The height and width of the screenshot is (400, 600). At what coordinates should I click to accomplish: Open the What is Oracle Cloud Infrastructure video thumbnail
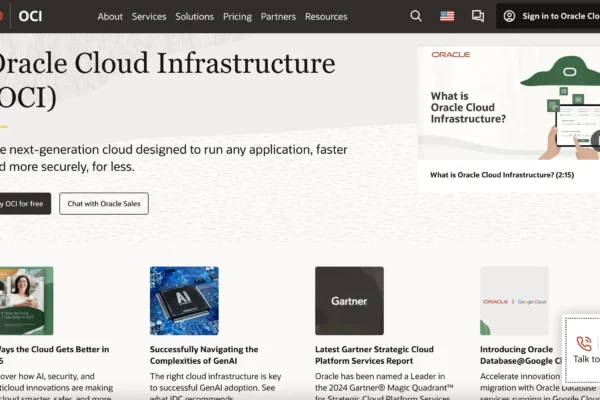point(509,103)
